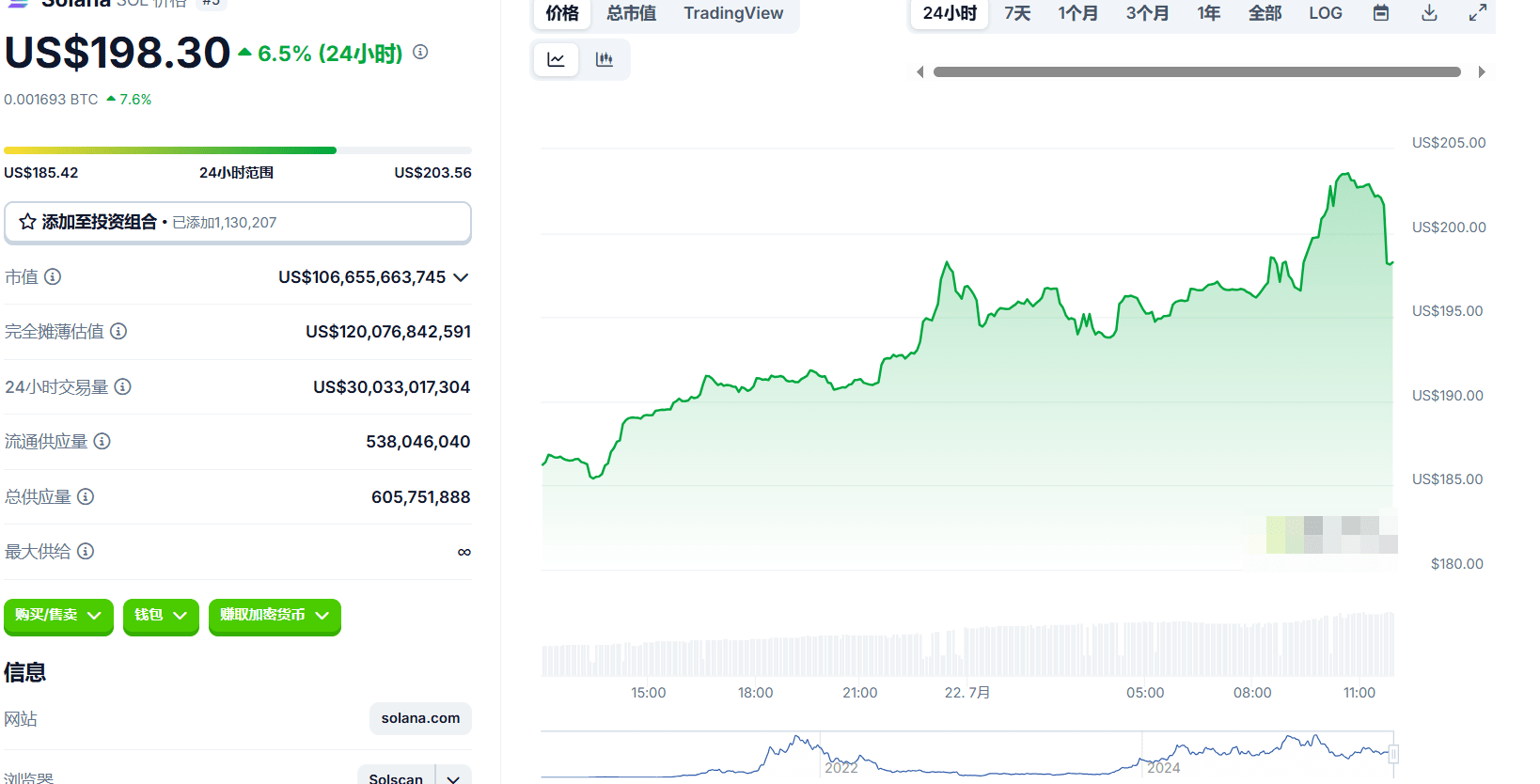
Task: Click the US$203.56 high price label
Action: [x=433, y=173]
